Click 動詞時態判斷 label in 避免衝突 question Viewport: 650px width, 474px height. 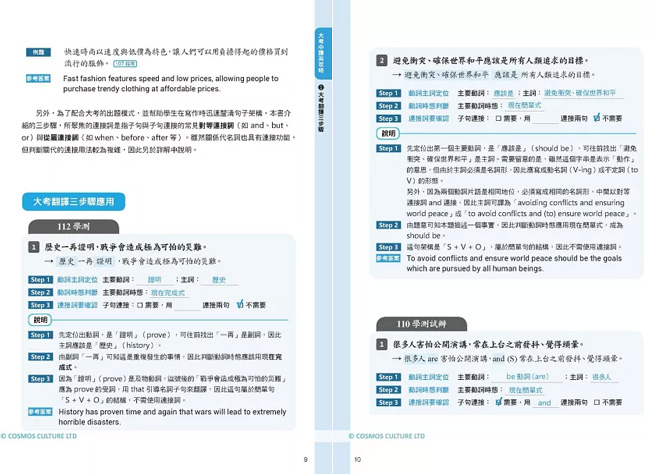[429, 106]
